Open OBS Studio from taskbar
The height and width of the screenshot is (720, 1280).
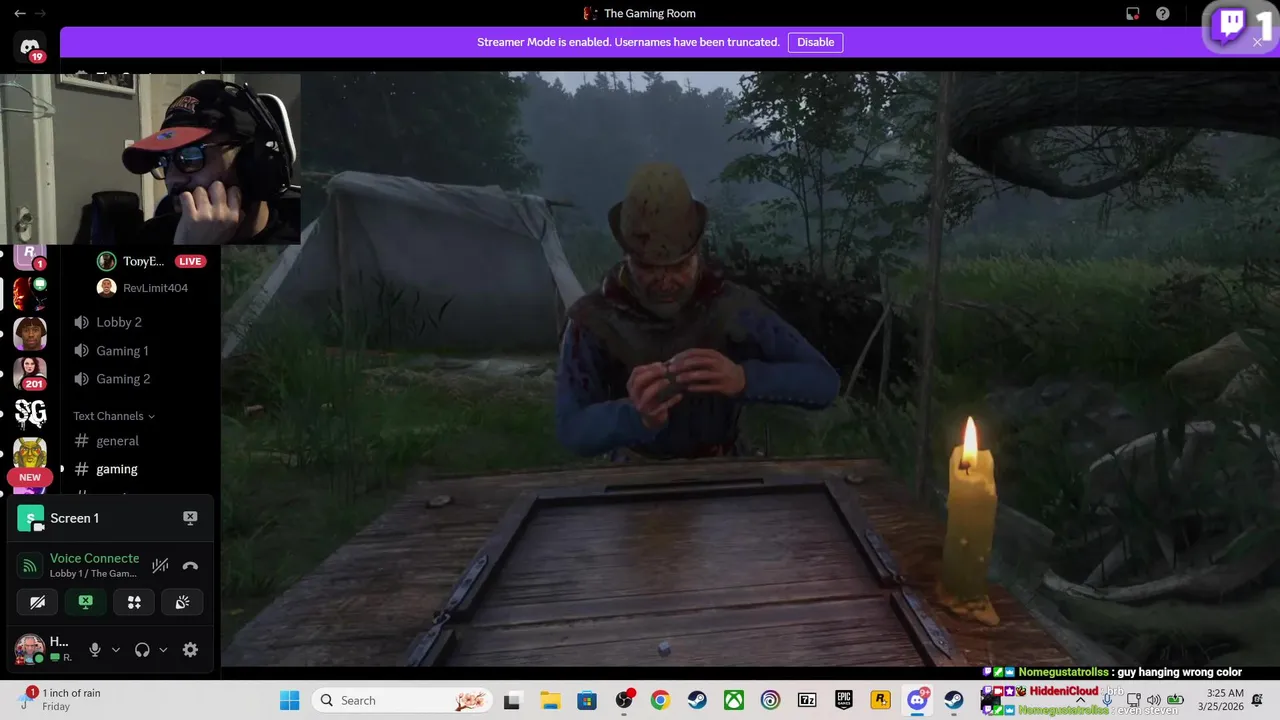coord(624,700)
